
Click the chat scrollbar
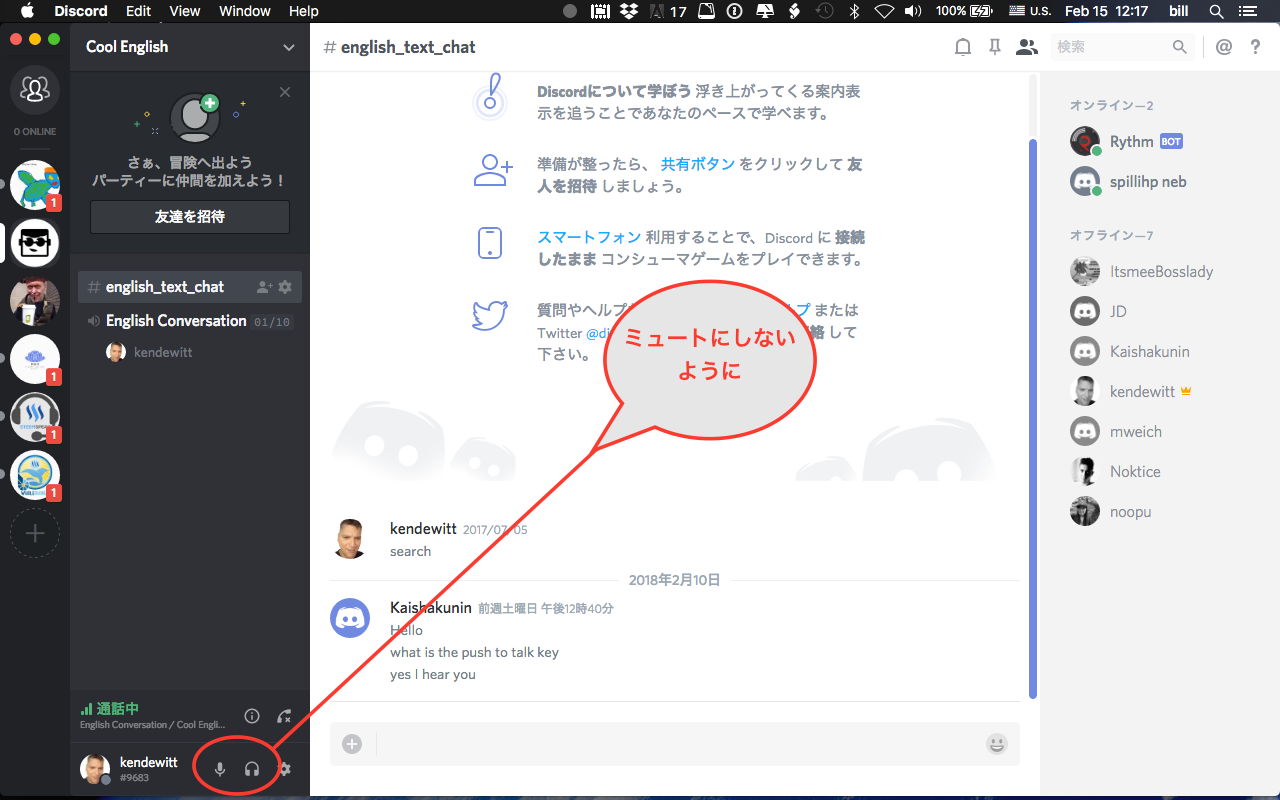(x=1033, y=418)
